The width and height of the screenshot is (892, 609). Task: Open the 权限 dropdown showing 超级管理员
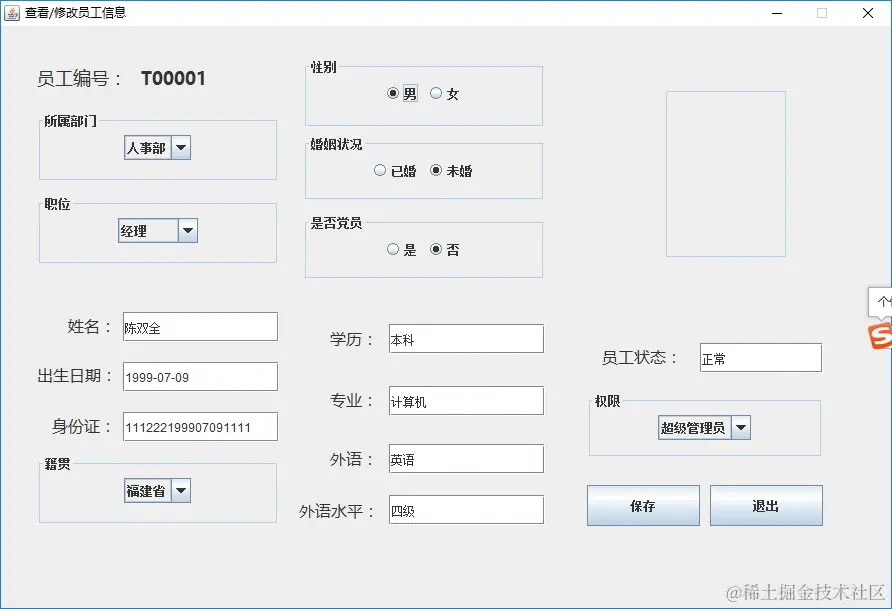[x=741, y=427]
